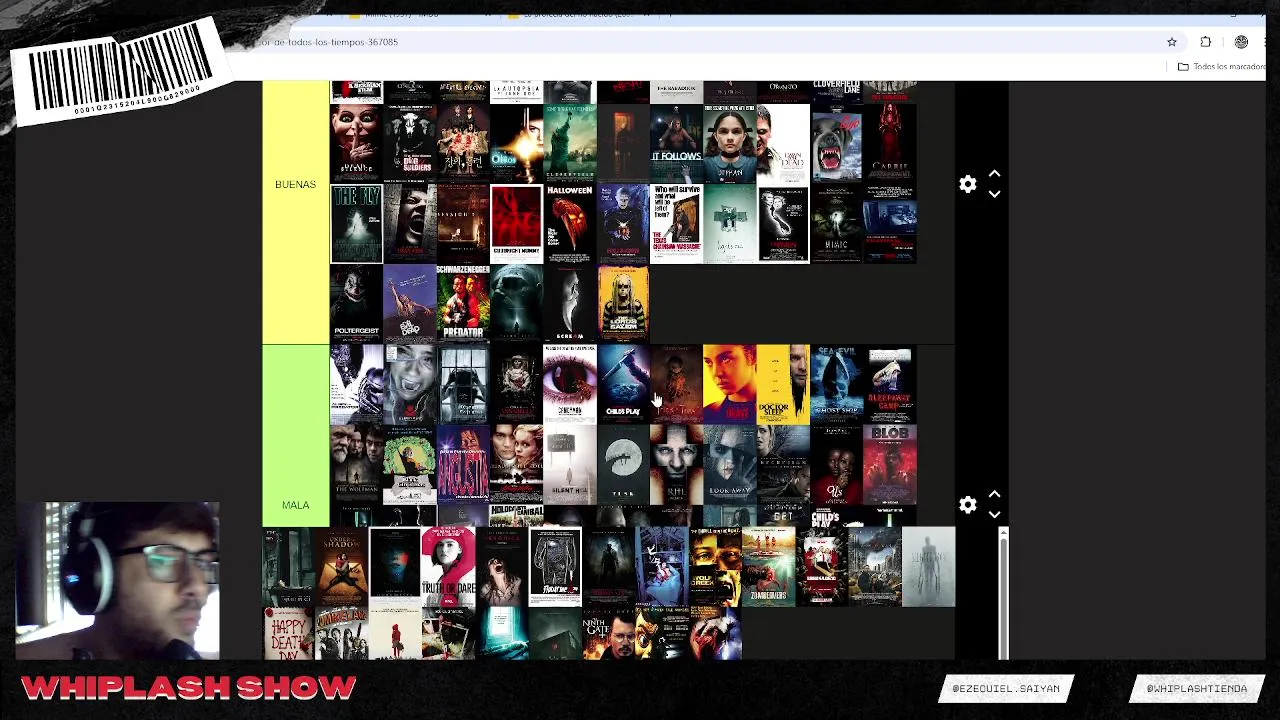The width and height of the screenshot is (1280, 720).
Task: Pick the Under the Shadow poster
Action: click(342, 567)
